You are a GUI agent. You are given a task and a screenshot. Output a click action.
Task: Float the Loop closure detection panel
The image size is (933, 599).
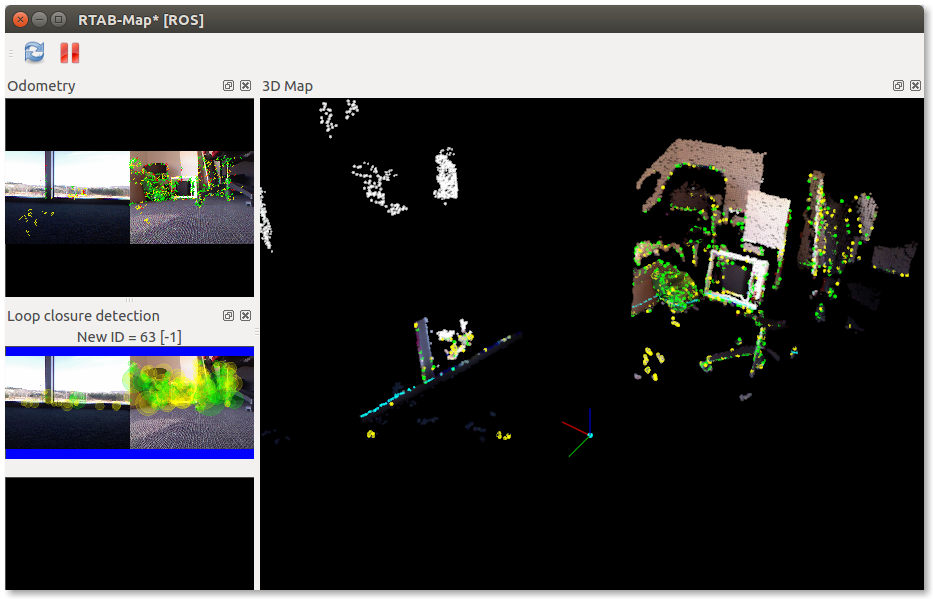click(229, 316)
